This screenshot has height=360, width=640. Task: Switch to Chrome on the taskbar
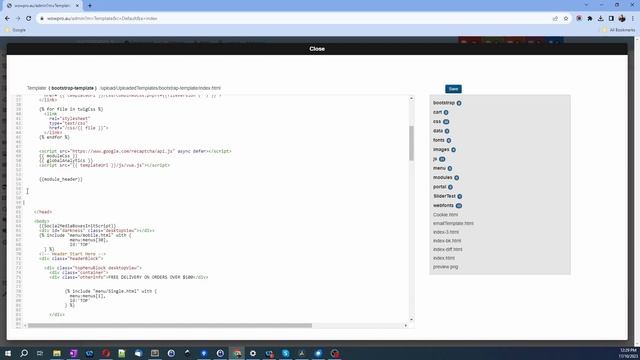tap(237, 353)
